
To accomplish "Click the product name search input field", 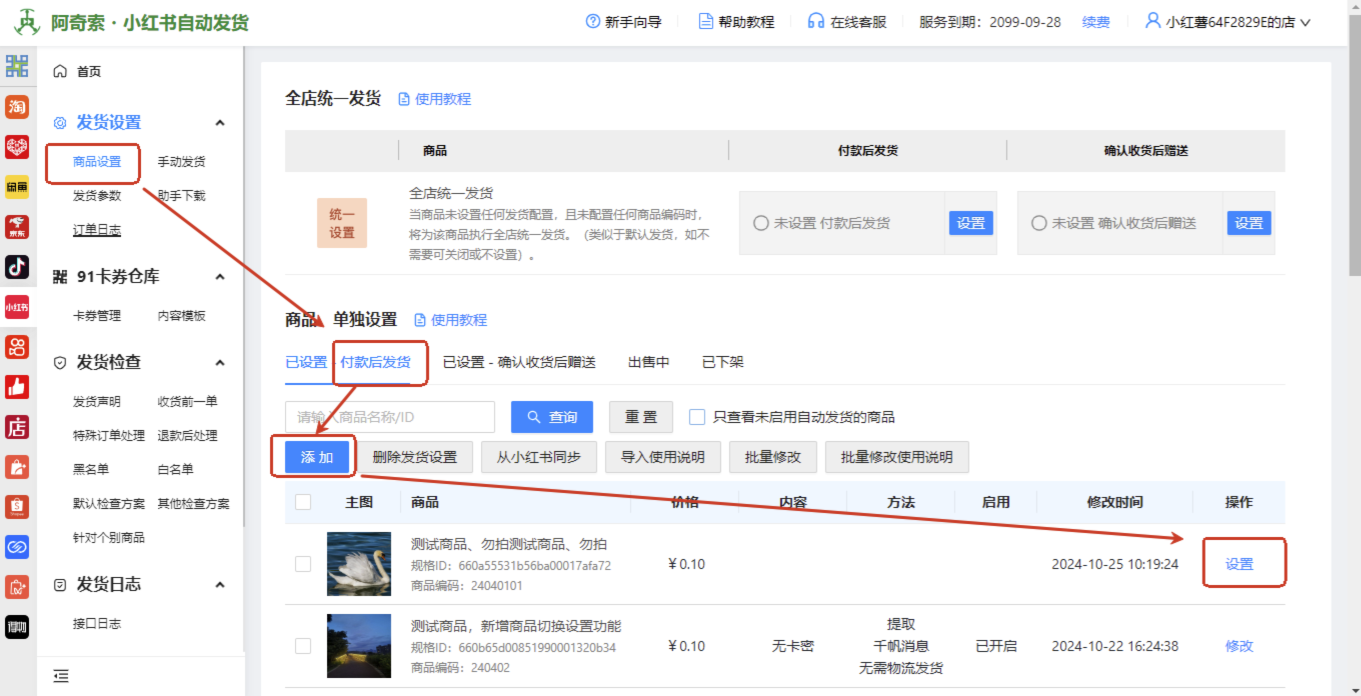I will [x=390, y=417].
